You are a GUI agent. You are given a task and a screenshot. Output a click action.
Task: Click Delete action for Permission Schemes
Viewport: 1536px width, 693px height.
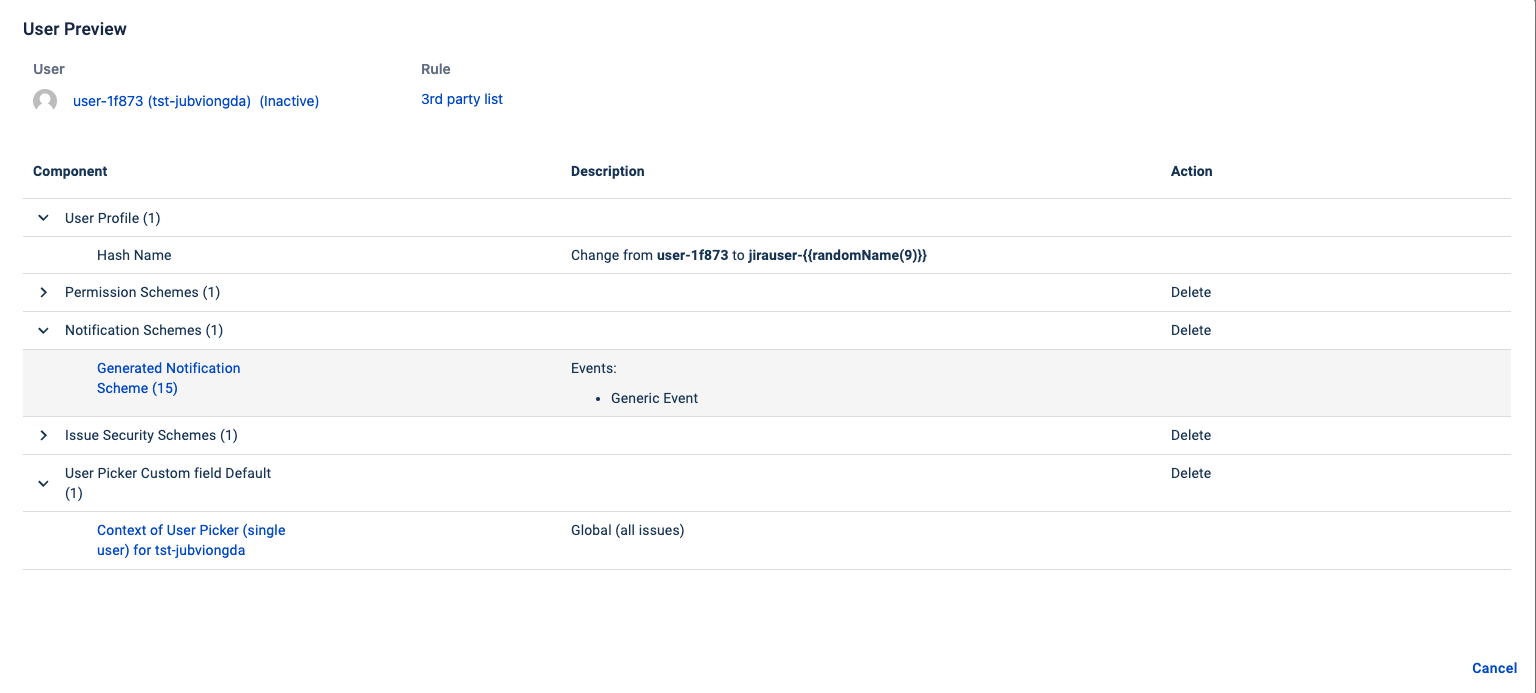[1190, 293]
